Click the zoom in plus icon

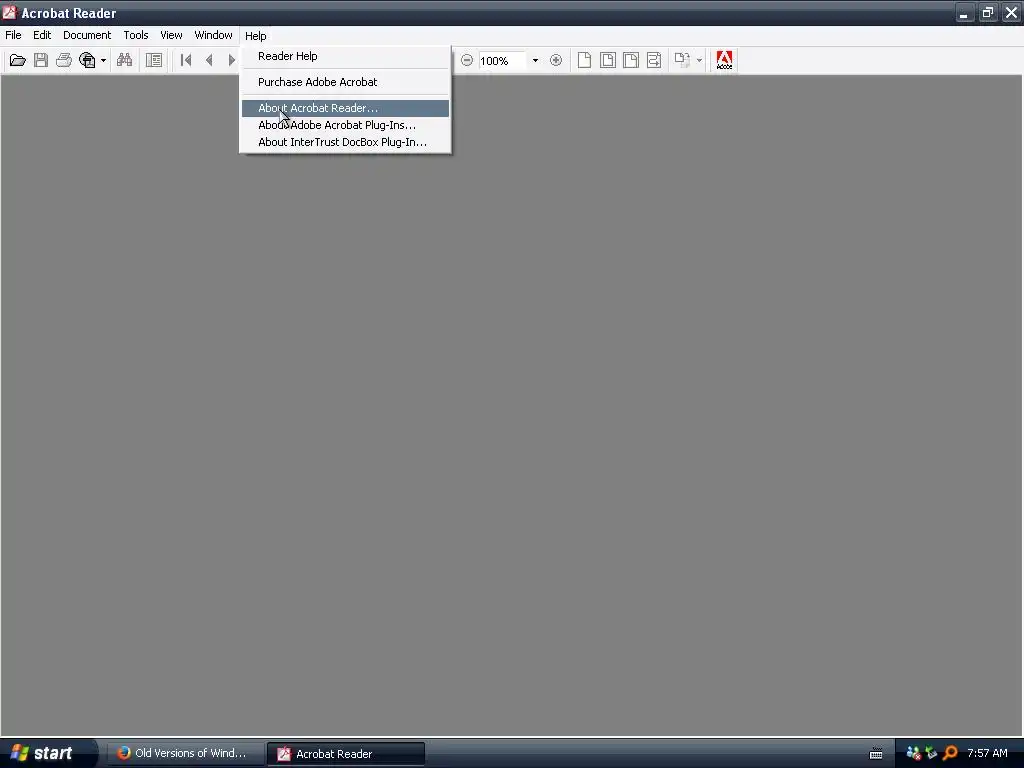(556, 61)
